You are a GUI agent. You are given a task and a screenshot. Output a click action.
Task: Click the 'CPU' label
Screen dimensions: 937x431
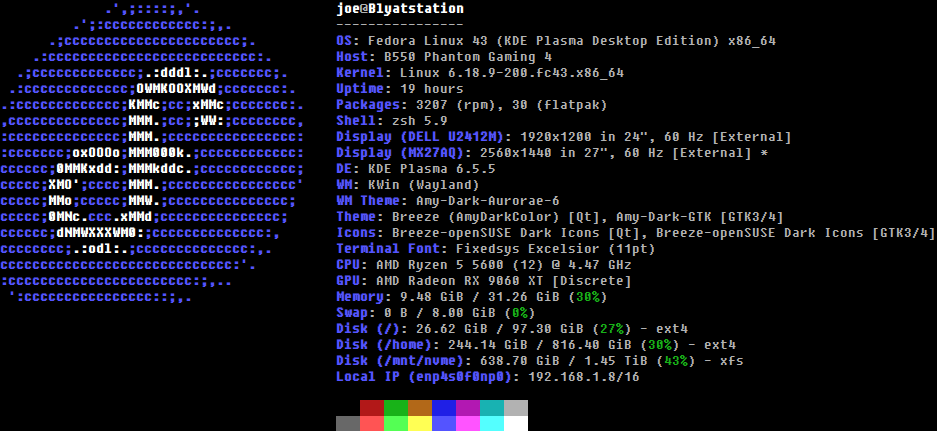point(348,265)
